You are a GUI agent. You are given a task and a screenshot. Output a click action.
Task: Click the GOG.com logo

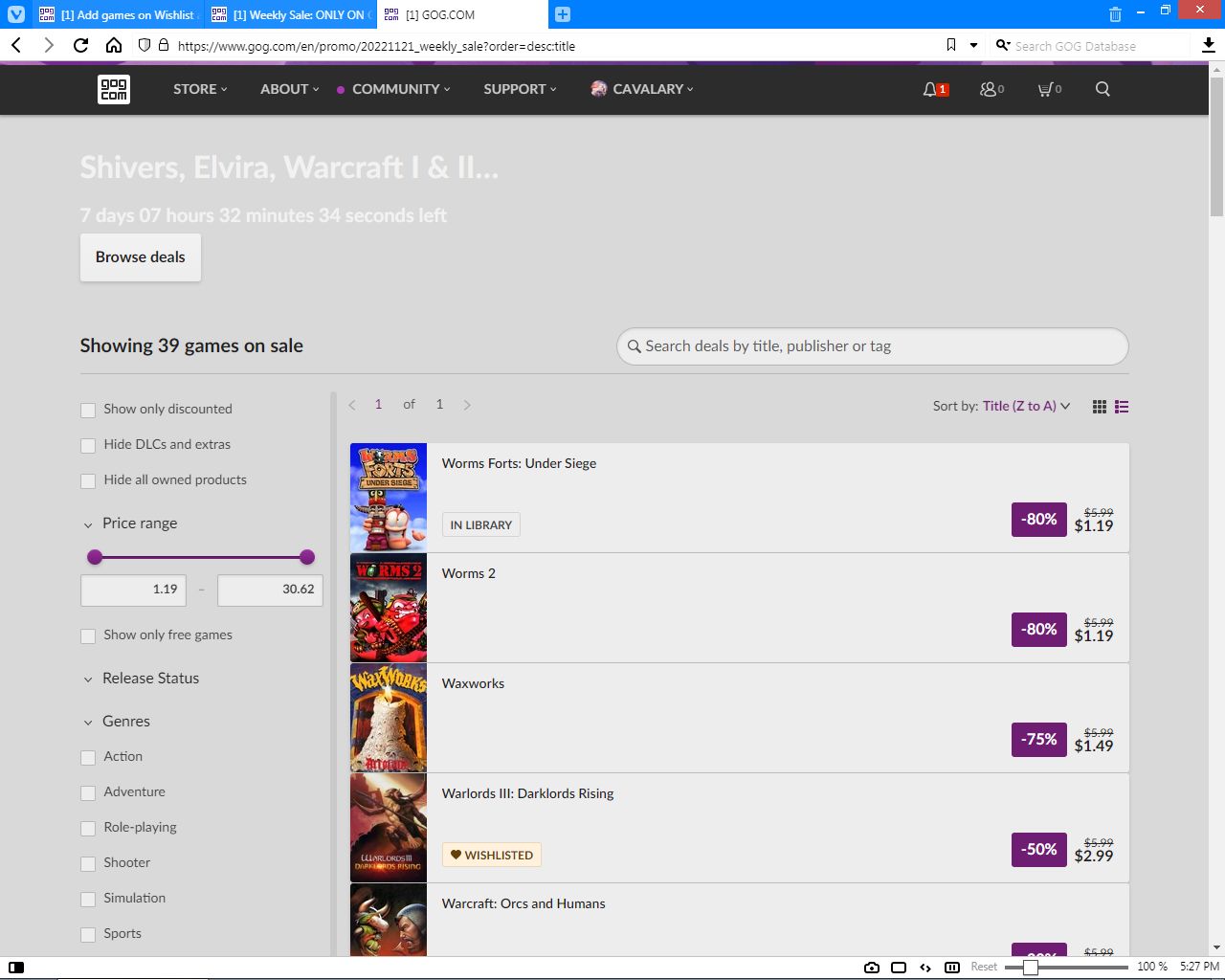click(x=114, y=89)
